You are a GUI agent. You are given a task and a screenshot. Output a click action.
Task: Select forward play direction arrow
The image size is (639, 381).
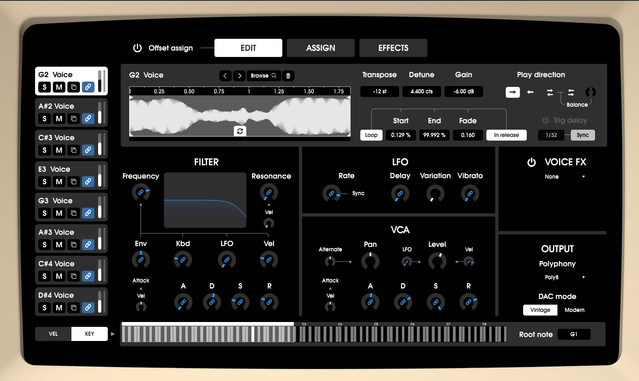pos(513,92)
